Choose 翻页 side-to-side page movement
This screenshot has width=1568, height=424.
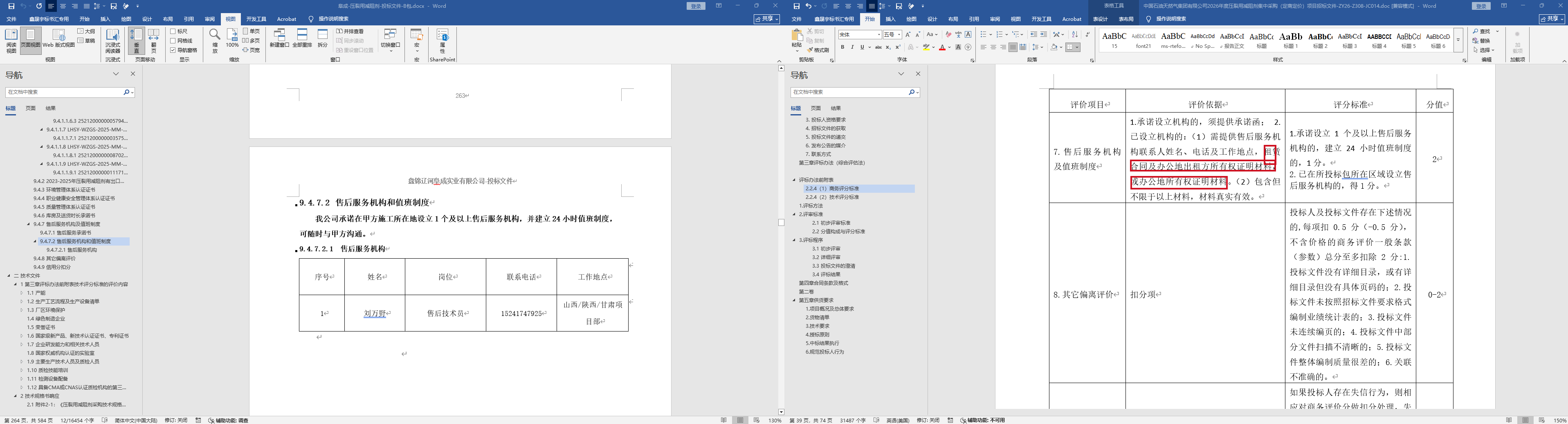(x=153, y=41)
